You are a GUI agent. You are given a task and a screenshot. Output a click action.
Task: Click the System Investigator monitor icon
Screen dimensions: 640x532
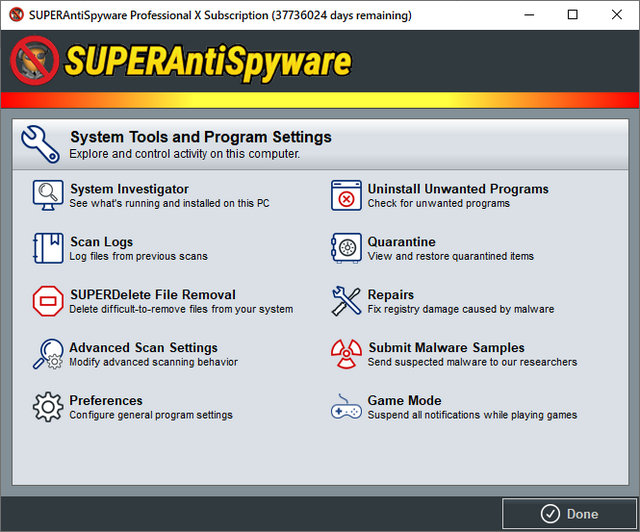(47, 195)
